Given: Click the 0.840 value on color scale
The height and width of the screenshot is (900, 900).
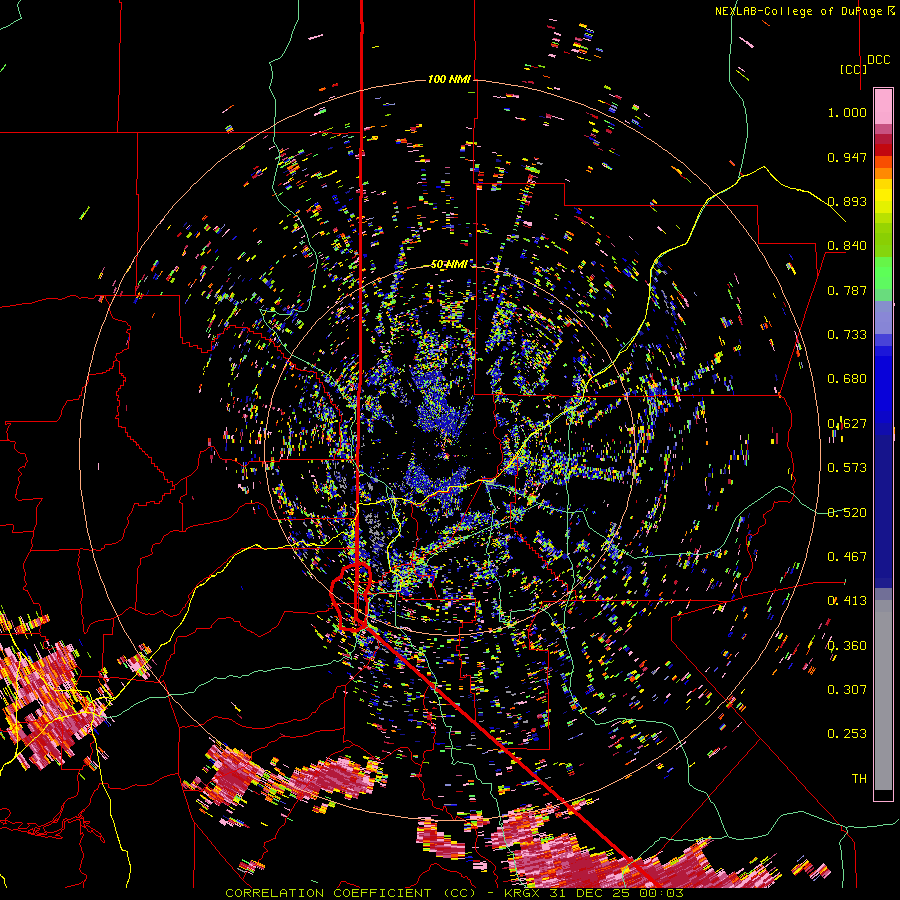Looking at the screenshot, I should [x=847, y=246].
